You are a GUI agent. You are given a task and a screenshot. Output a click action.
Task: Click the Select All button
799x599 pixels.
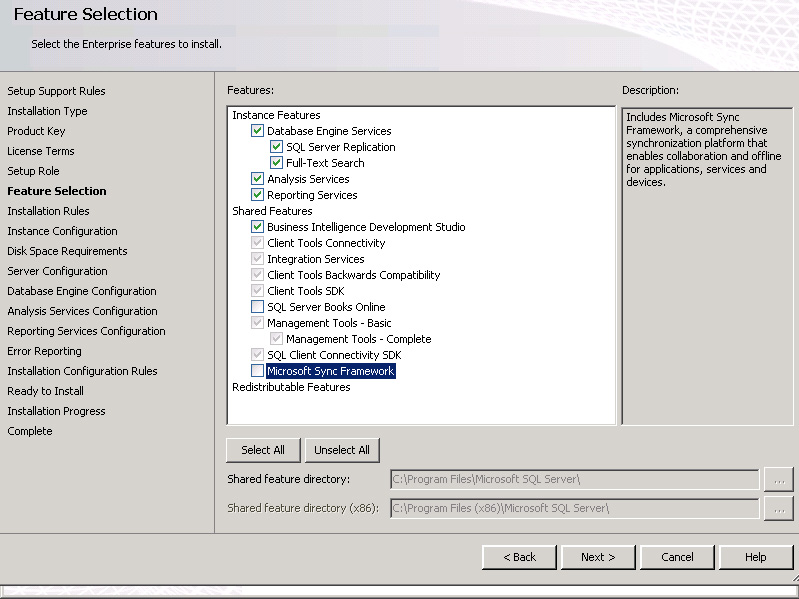click(x=263, y=450)
